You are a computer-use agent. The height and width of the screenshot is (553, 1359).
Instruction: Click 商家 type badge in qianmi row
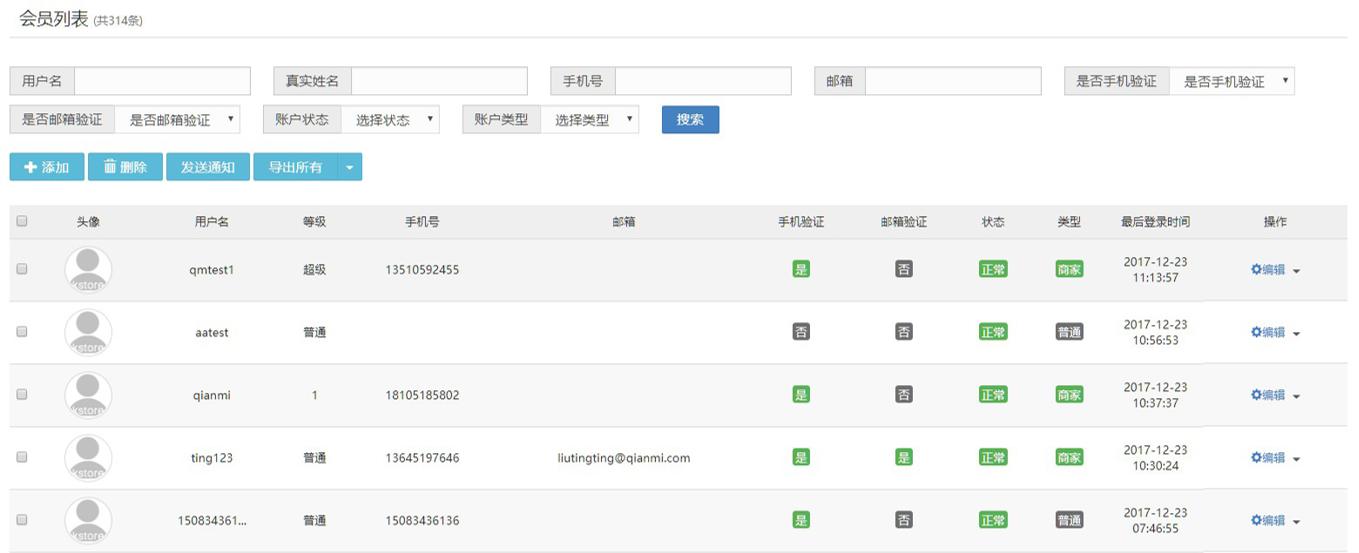pos(1069,395)
